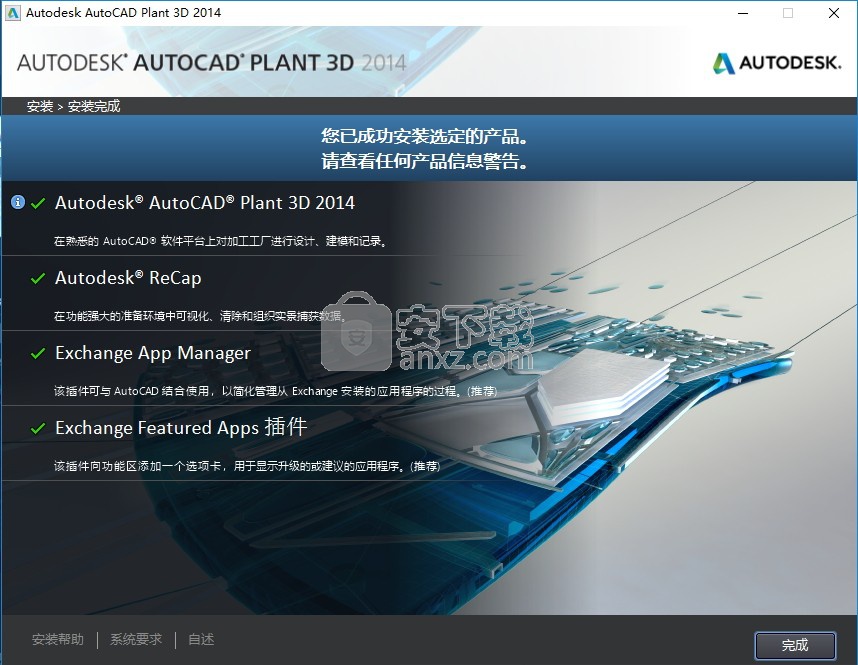
Task: Select the Exchange App Manager title
Action: (x=153, y=353)
